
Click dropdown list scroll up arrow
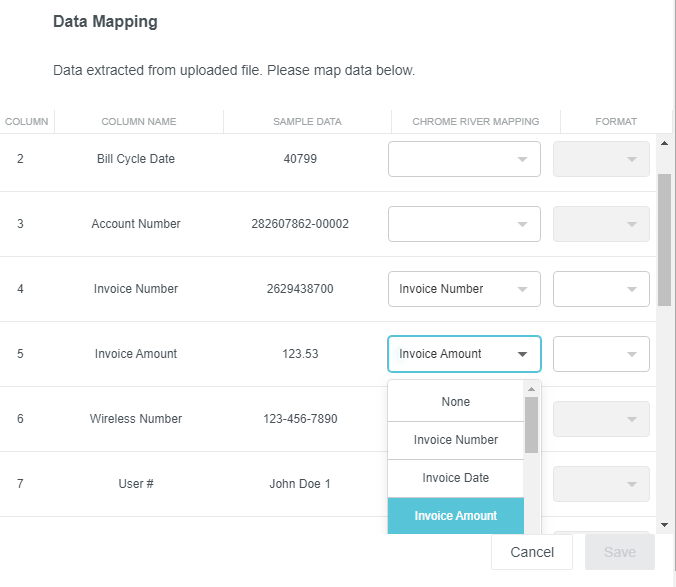point(531,389)
